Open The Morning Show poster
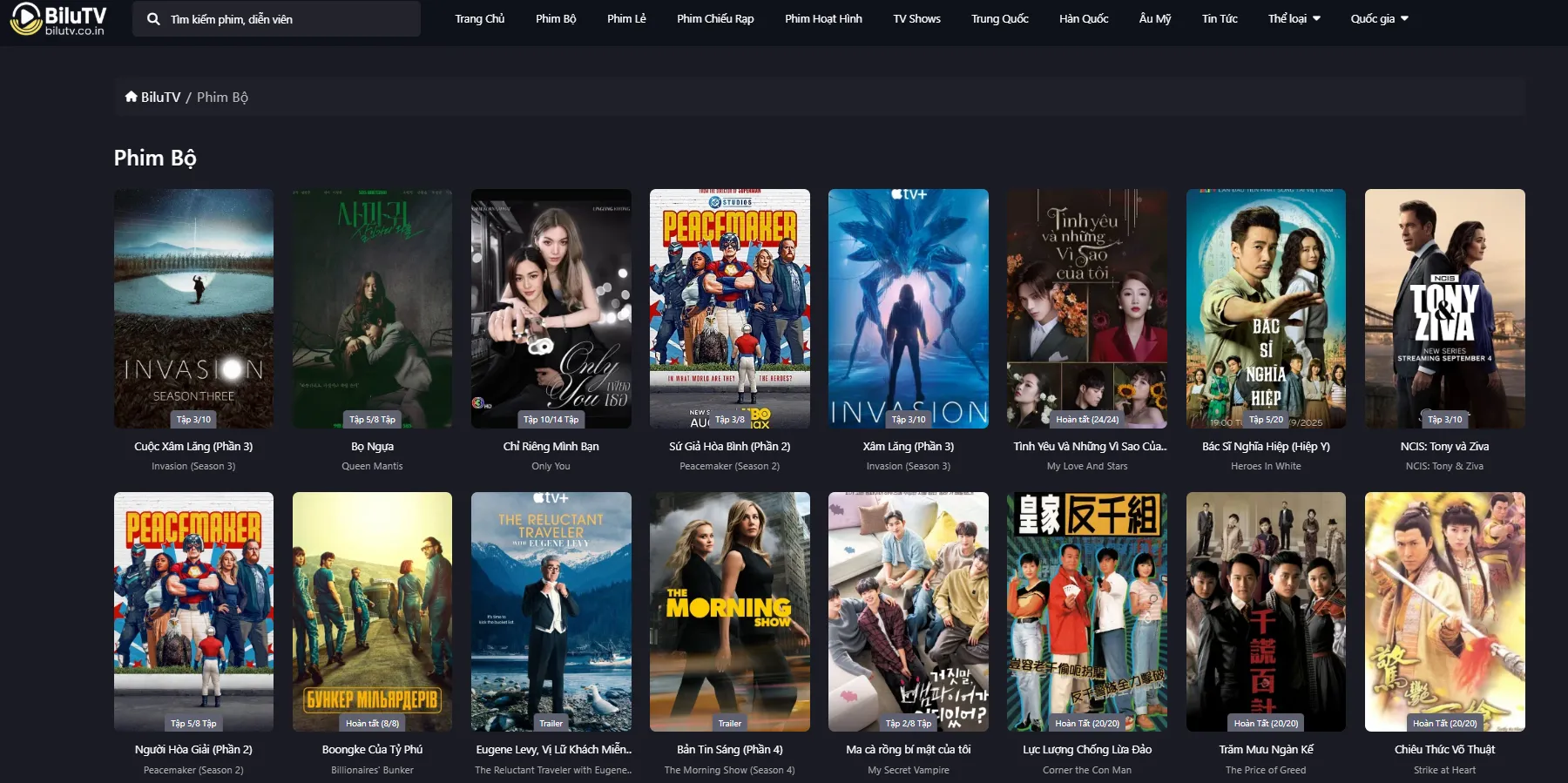The height and width of the screenshot is (783, 1568). click(729, 610)
